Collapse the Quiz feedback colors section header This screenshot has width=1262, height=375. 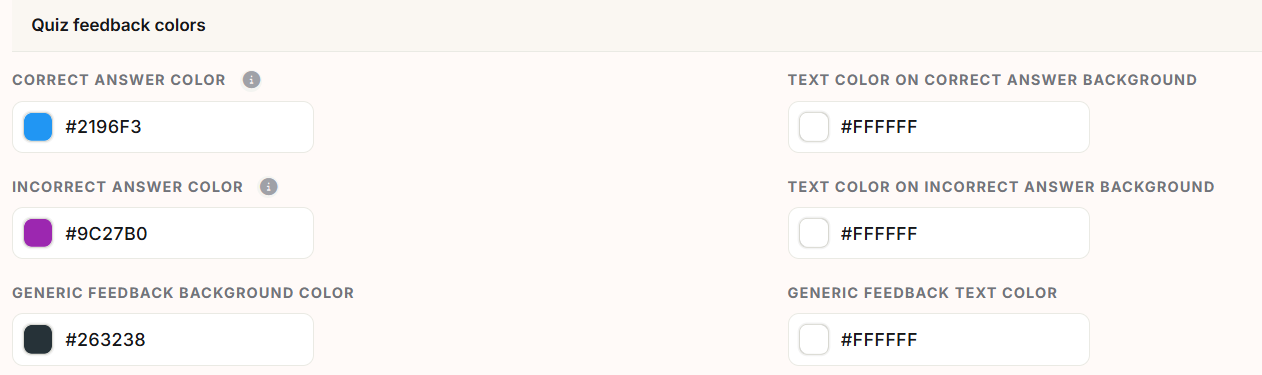(637, 25)
